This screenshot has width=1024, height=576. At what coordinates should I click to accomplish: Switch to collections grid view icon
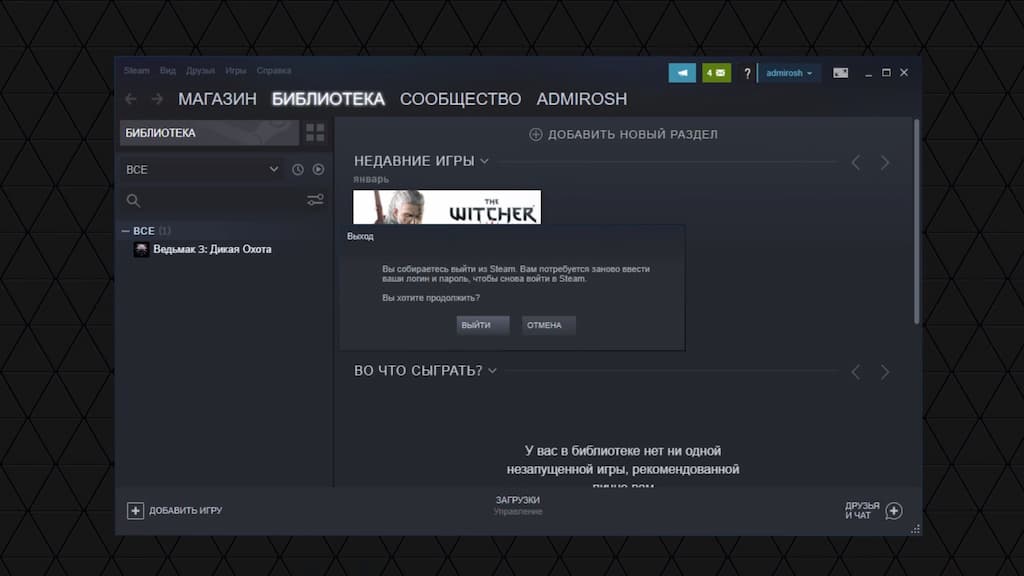coord(315,133)
